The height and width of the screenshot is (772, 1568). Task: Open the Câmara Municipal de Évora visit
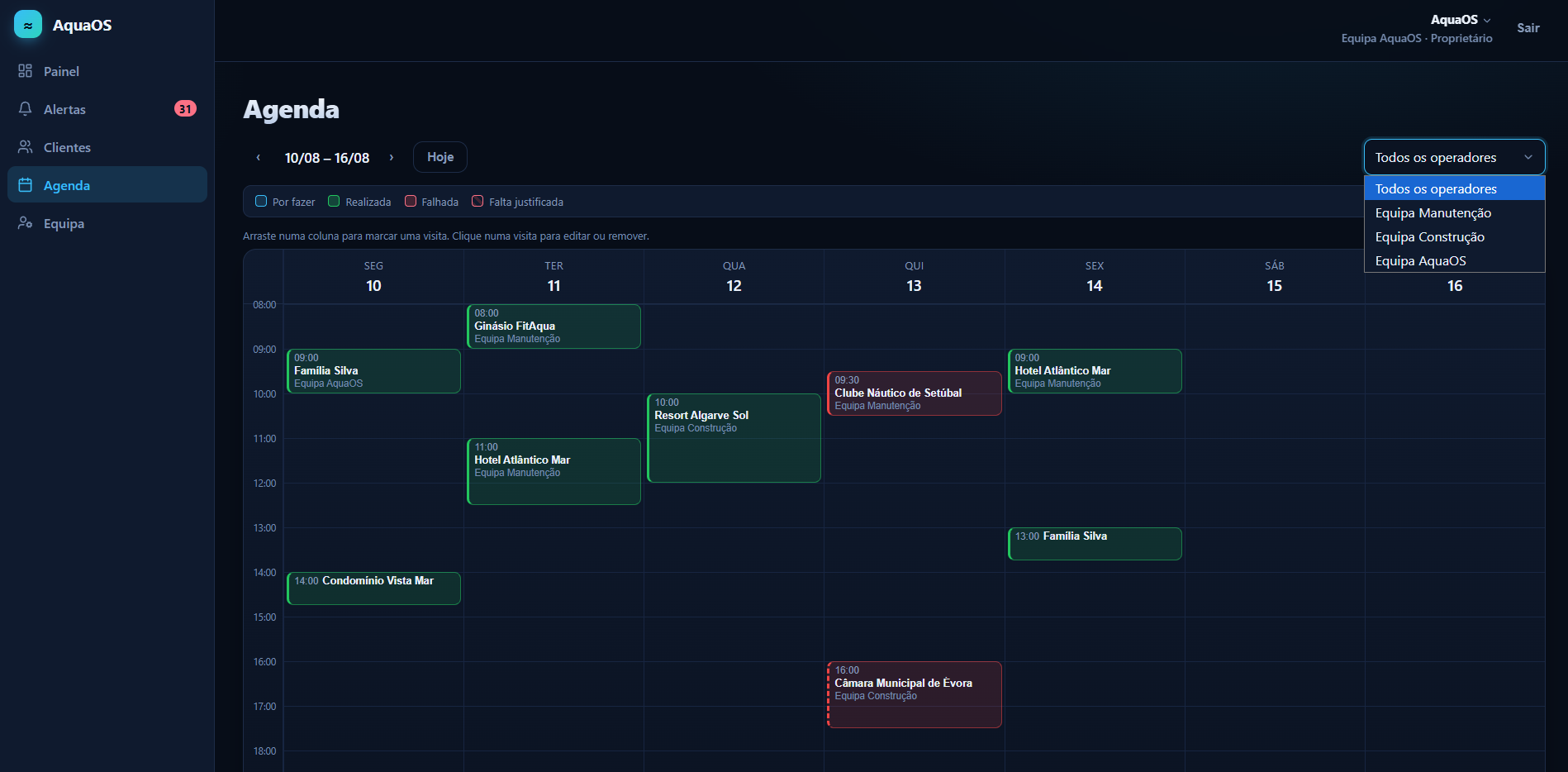914,694
